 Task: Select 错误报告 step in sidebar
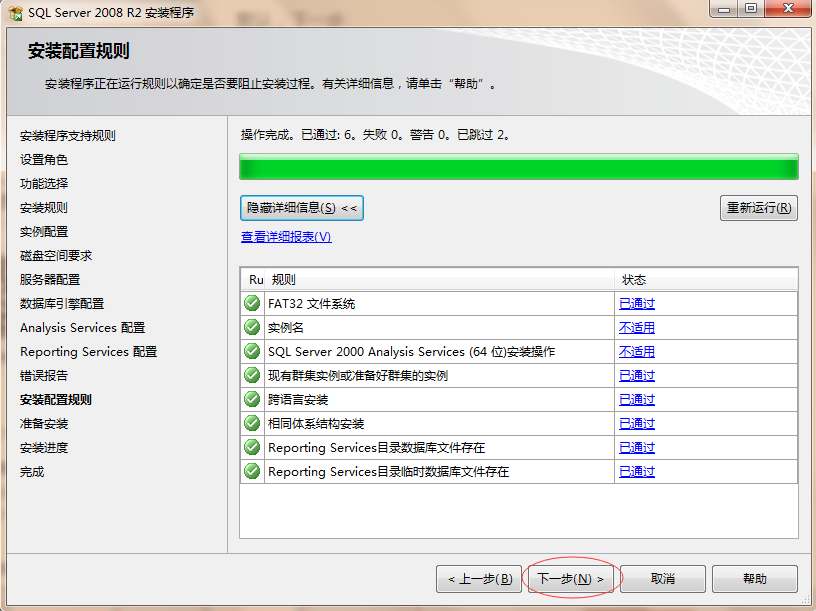44,376
